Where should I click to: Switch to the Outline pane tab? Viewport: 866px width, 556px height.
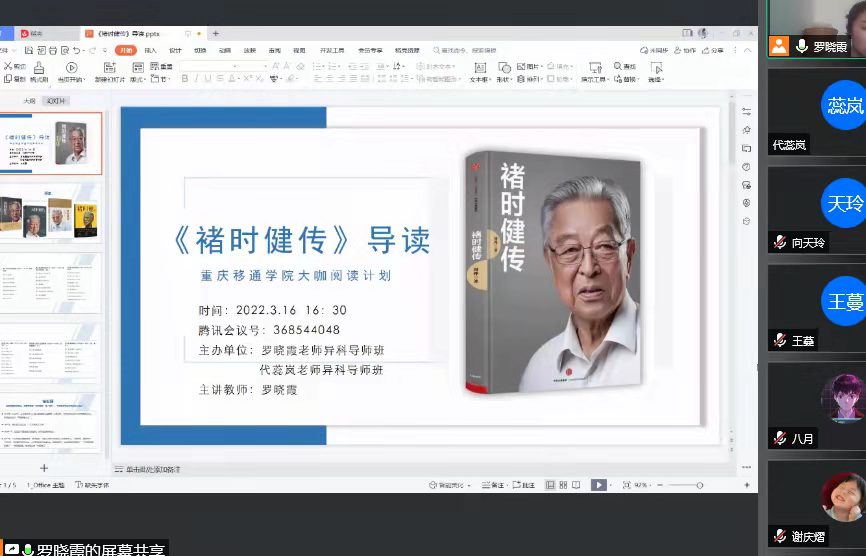(x=31, y=101)
